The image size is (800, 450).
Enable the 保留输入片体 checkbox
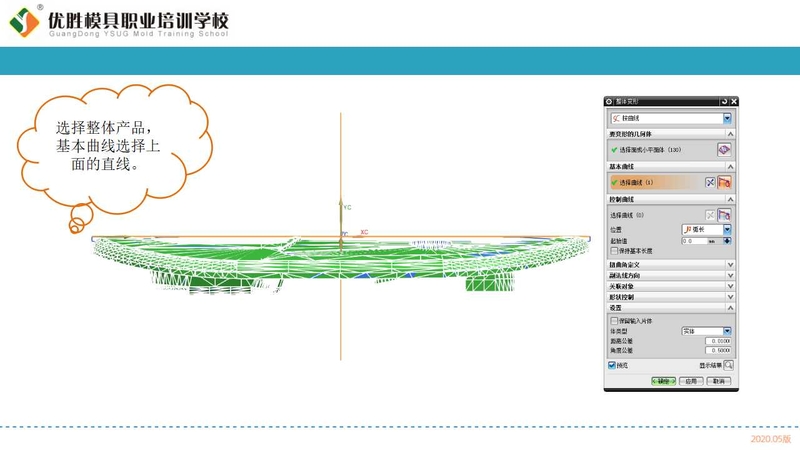(x=613, y=320)
